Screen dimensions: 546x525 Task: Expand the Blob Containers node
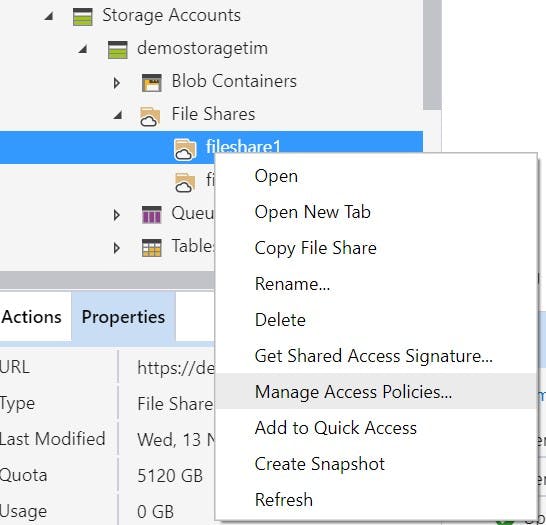click(117, 83)
